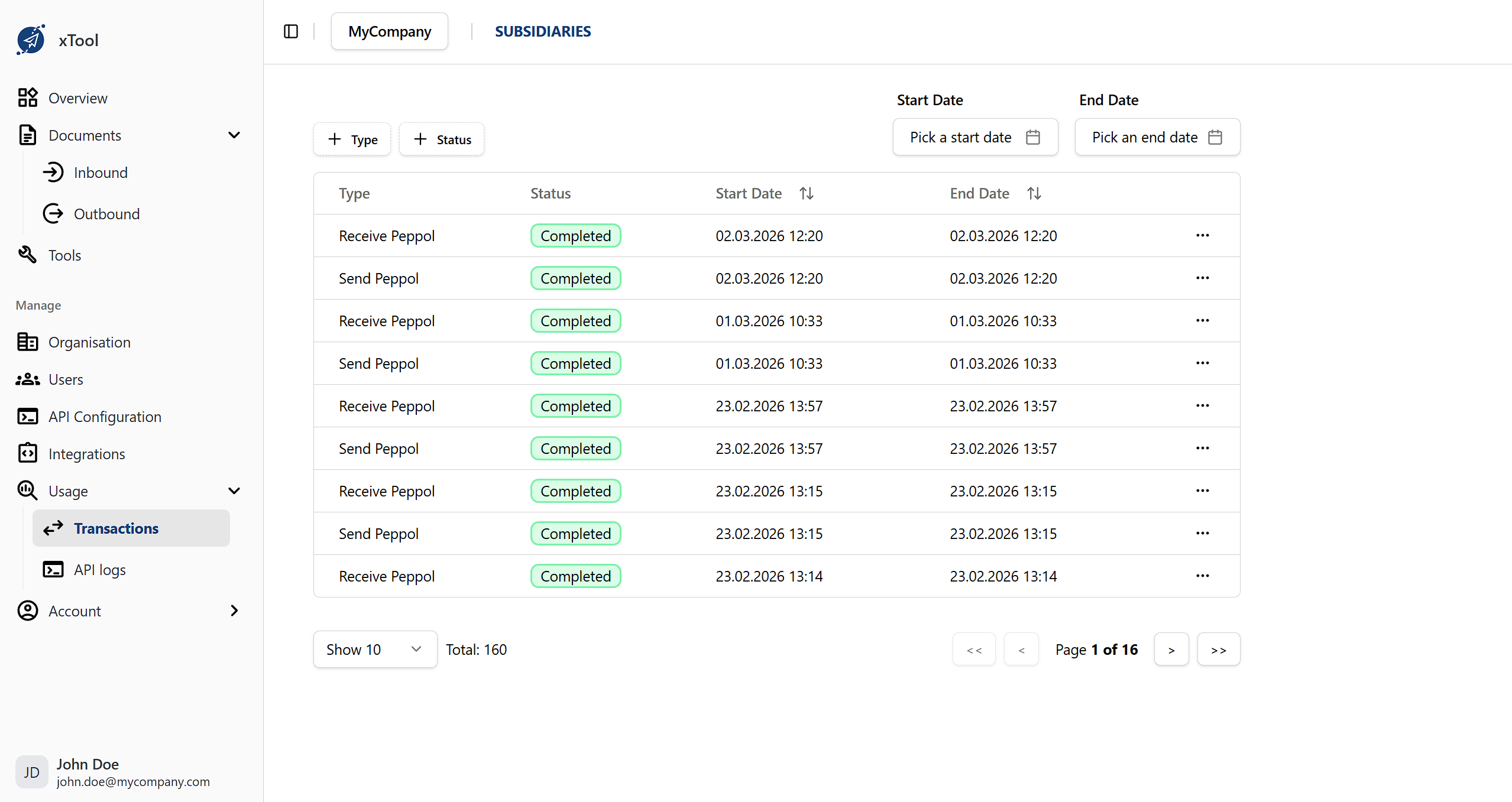Open the calendar to pick a start date
This screenshot has width=1512, height=802.
point(974,137)
